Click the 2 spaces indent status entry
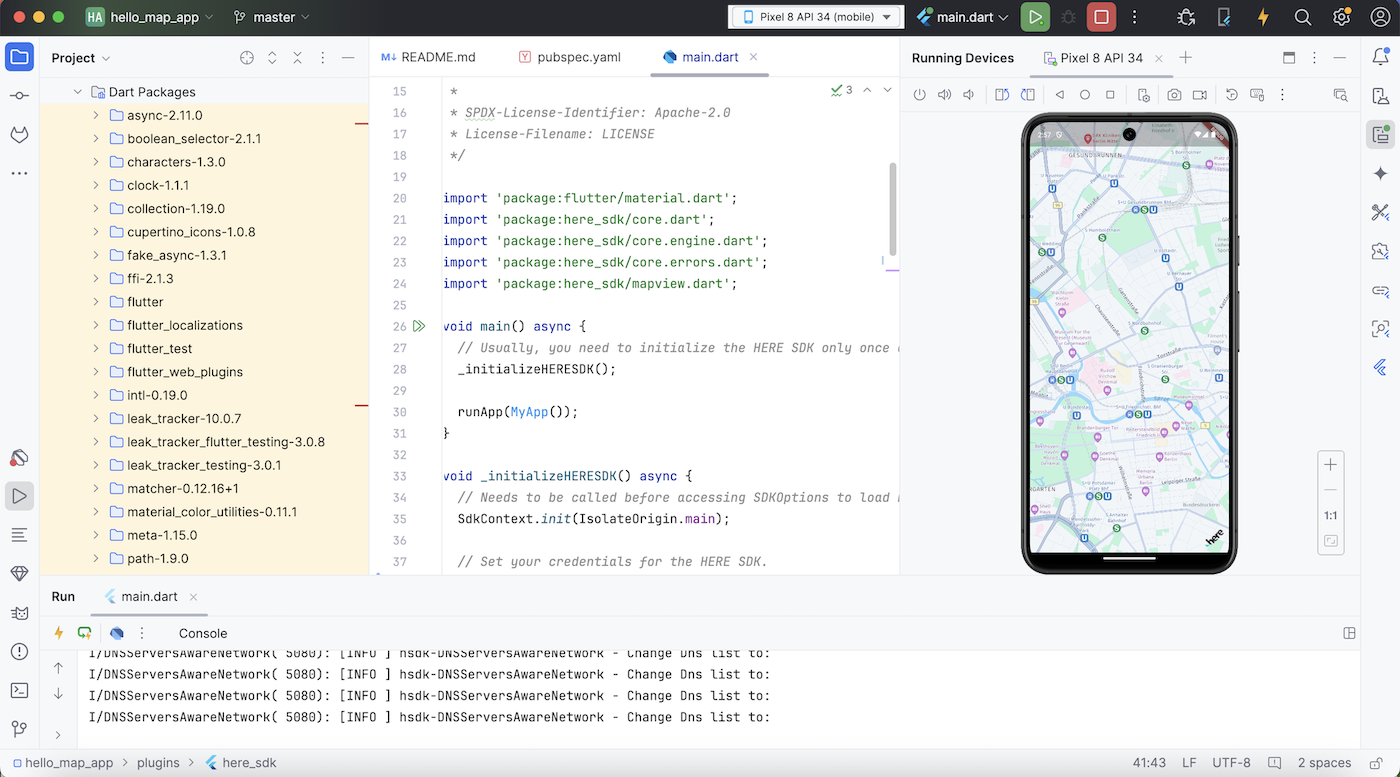Image resolution: width=1400 pixels, height=777 pixels. [x=1324, y=763]
